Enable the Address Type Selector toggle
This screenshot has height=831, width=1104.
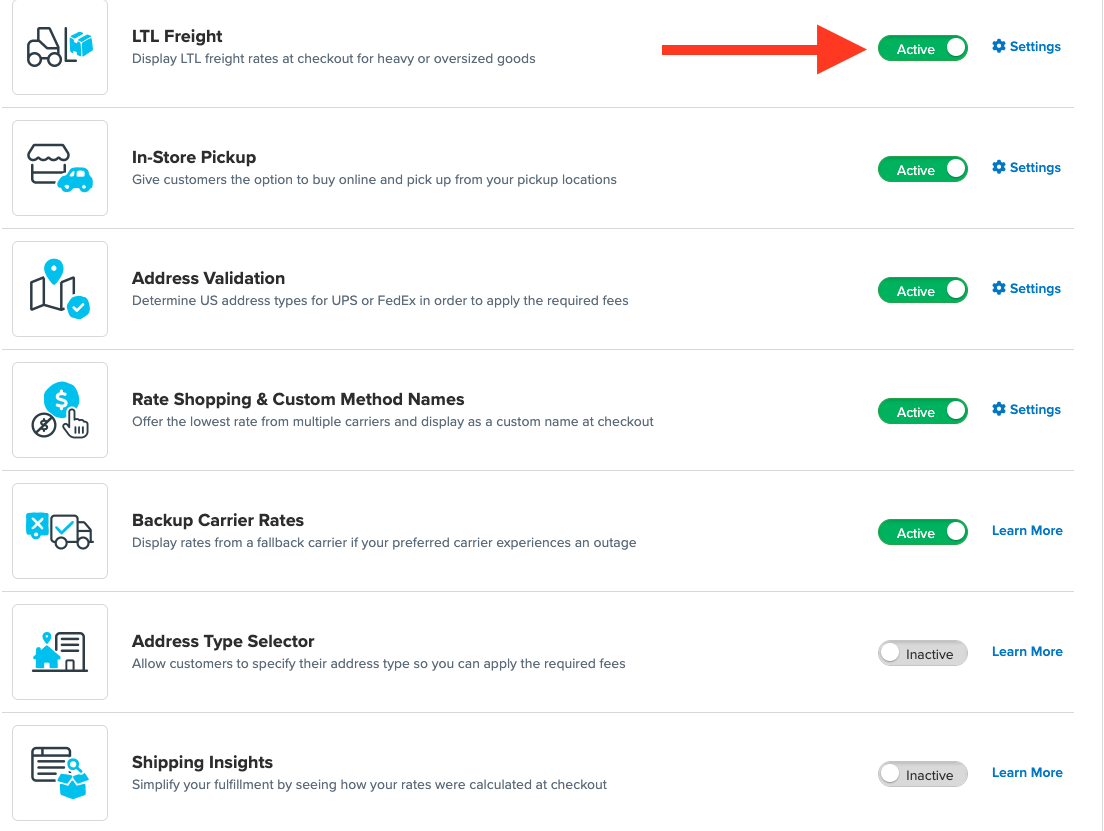(922, 654)
